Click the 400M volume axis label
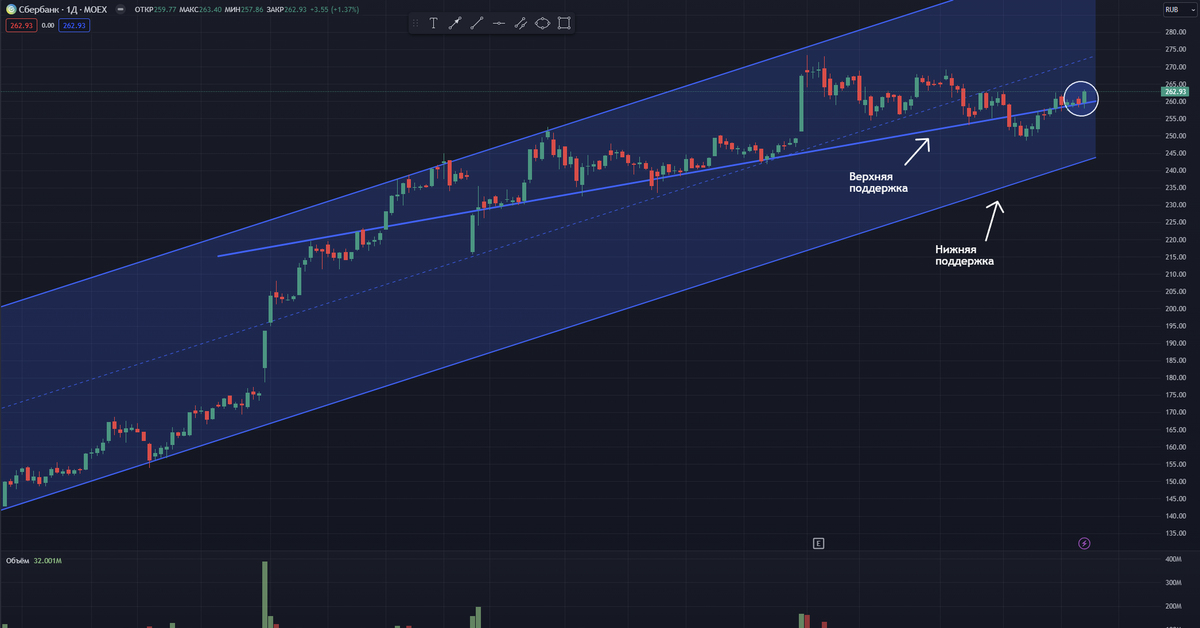 pyautogui.click(x=1172, y=558)
